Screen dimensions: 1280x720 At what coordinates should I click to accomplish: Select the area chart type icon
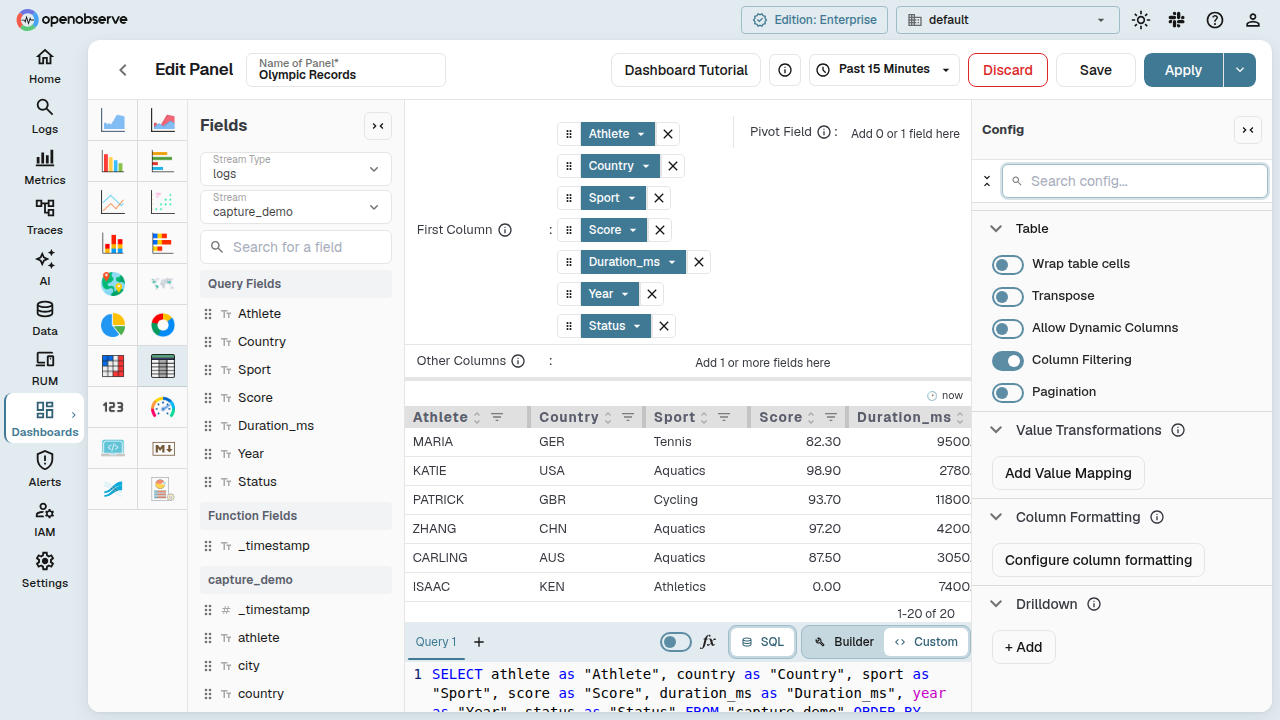coord(113,122)
